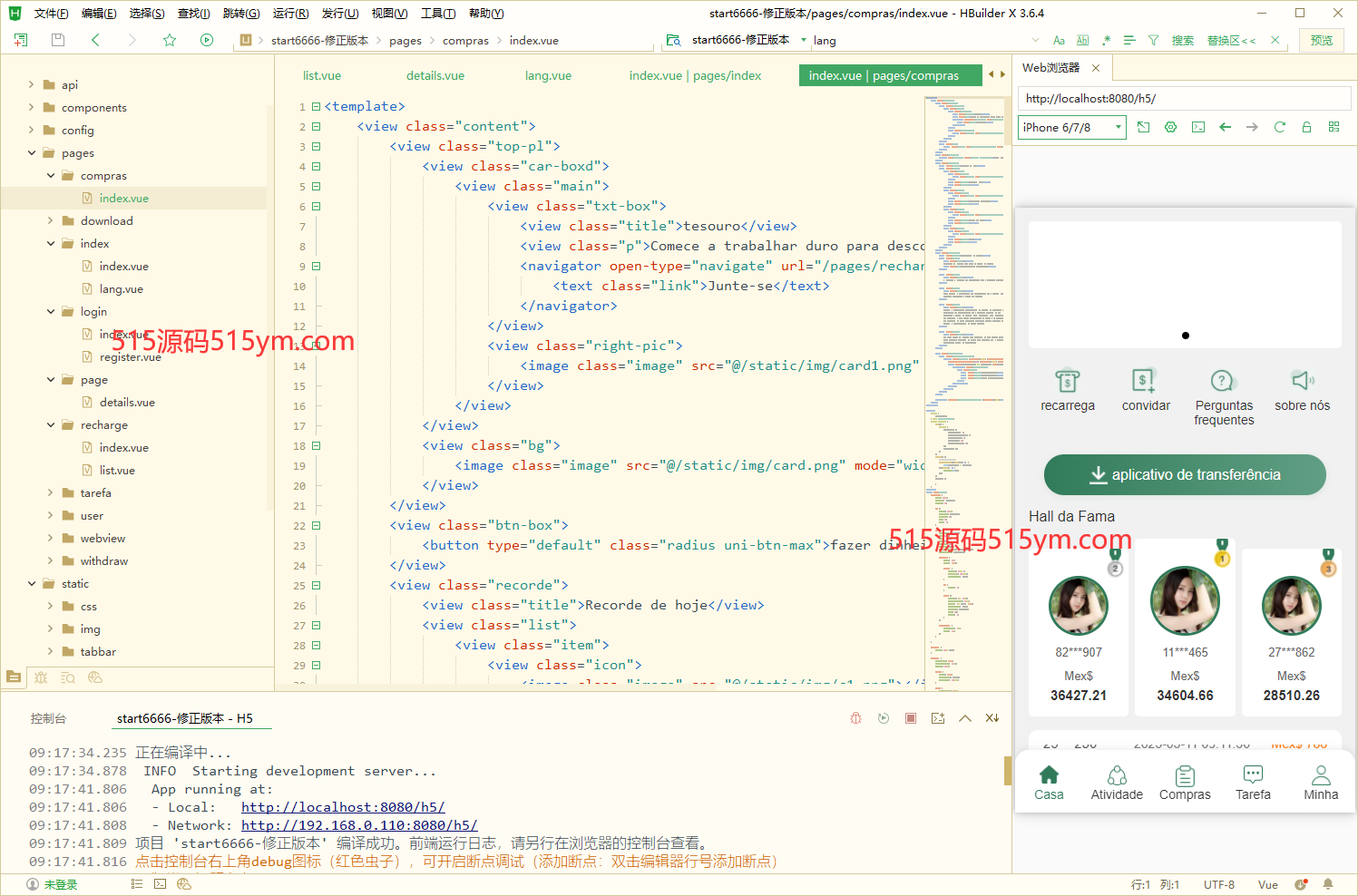Refresh the page in the Web browser panel
The width and height of the screenshot is (1358, 896).
1280,127
